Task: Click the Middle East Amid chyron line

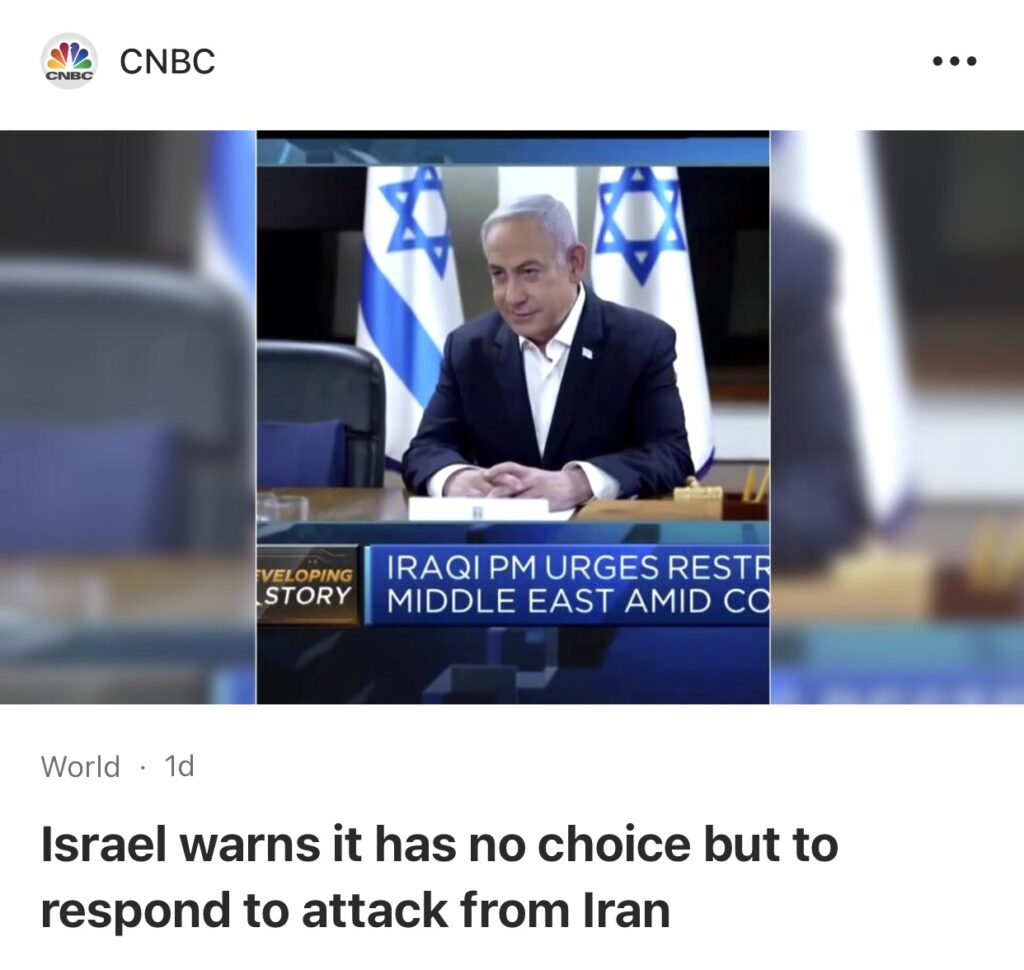Action: [x=578, y=601]
